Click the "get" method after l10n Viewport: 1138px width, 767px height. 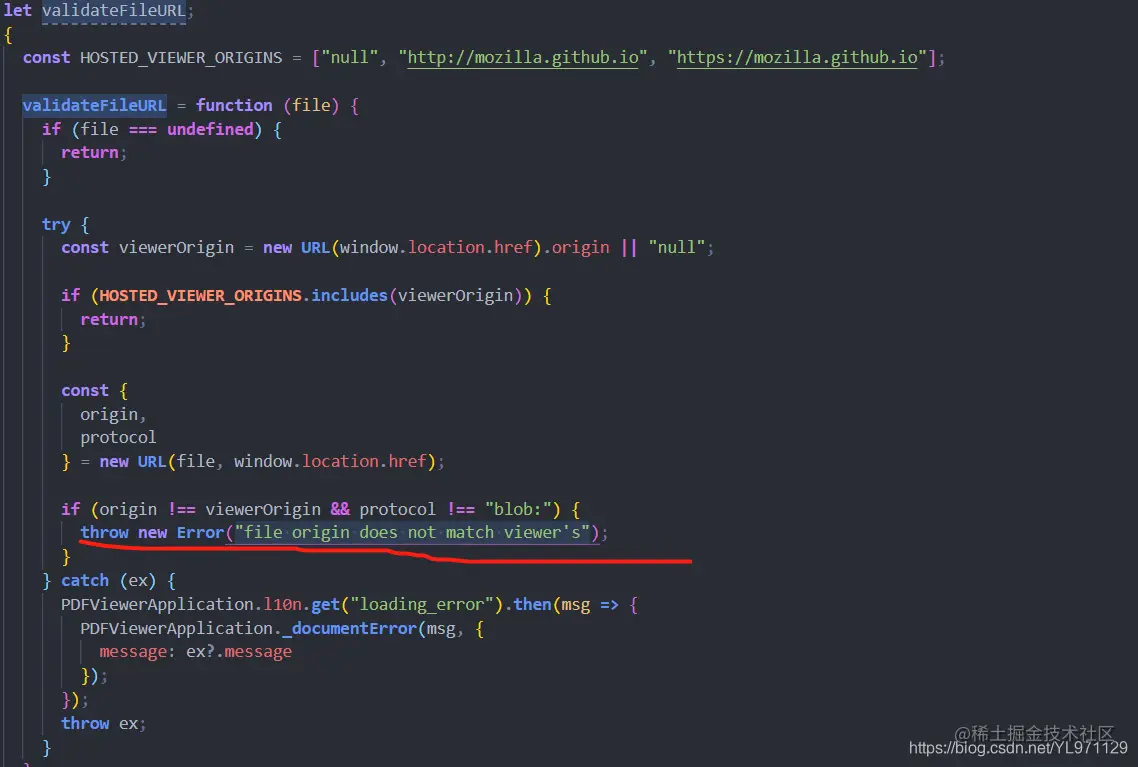[x=326, y=604]
